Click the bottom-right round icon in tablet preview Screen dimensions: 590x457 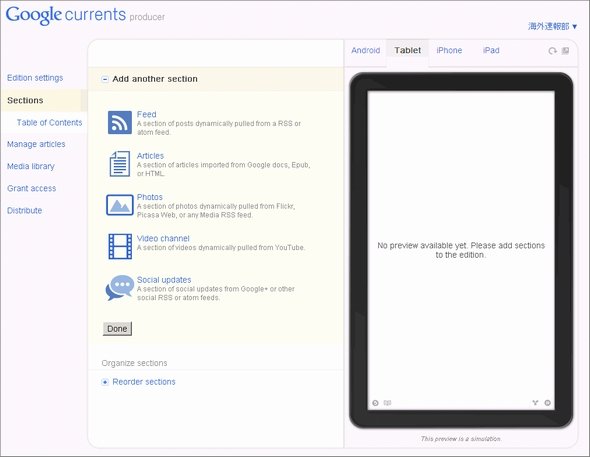pos(547,403)
